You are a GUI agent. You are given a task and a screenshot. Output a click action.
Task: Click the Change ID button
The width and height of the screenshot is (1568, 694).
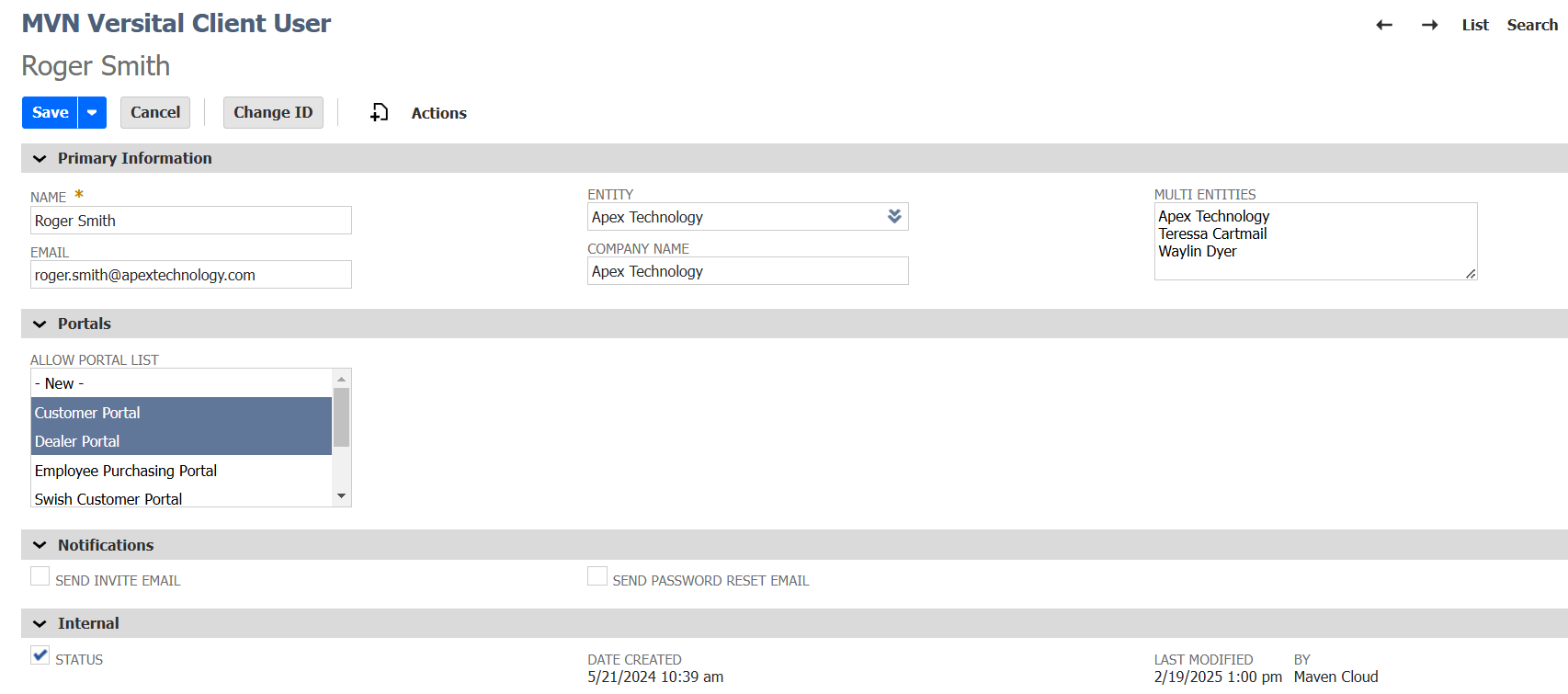click(x=273, y=112)
